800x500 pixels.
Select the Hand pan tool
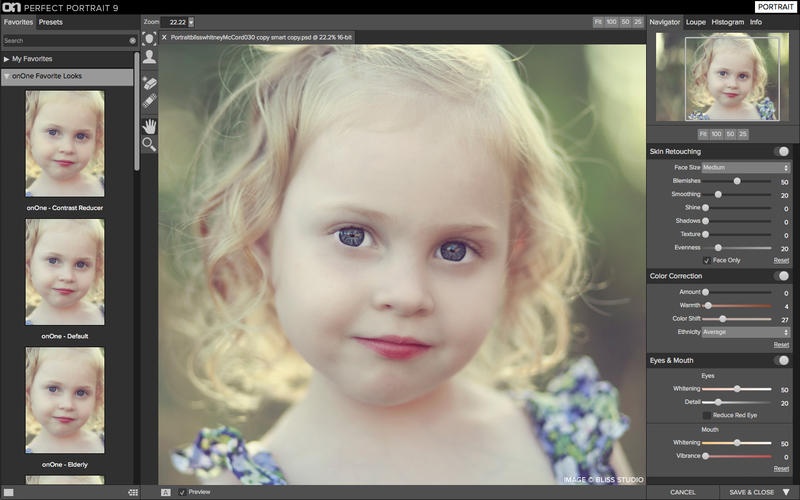pyautogui.click(x=149, y=126)
